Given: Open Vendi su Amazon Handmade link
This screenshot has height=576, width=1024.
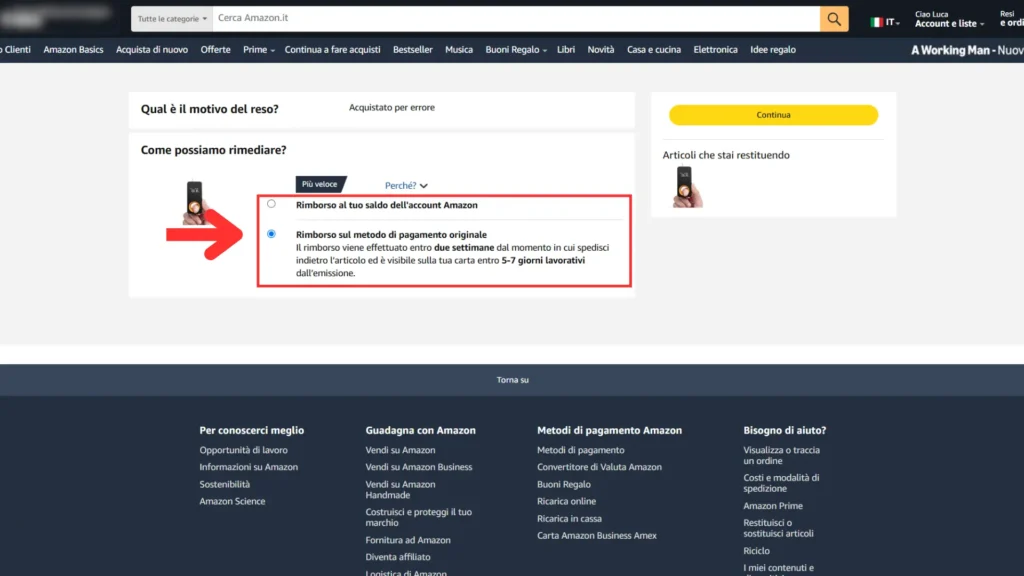Looking at the screenshot, I should tap(400, 489).
